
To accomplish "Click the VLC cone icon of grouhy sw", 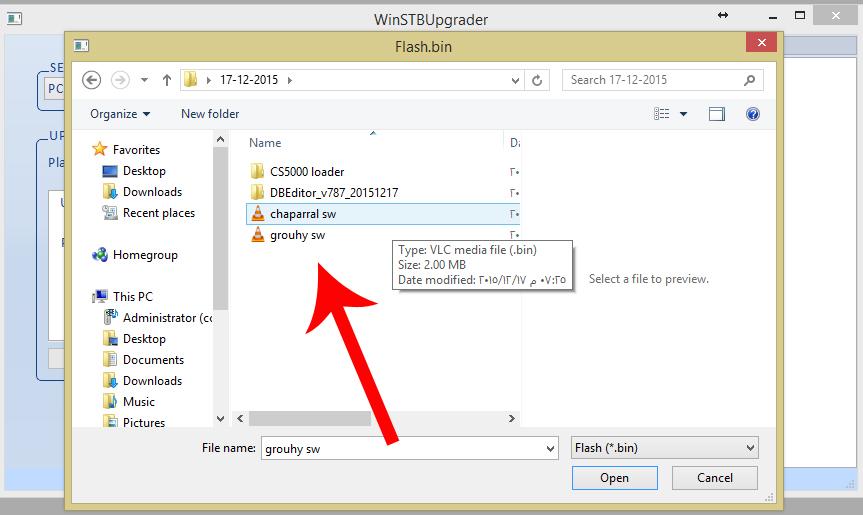I will [257, 235].
